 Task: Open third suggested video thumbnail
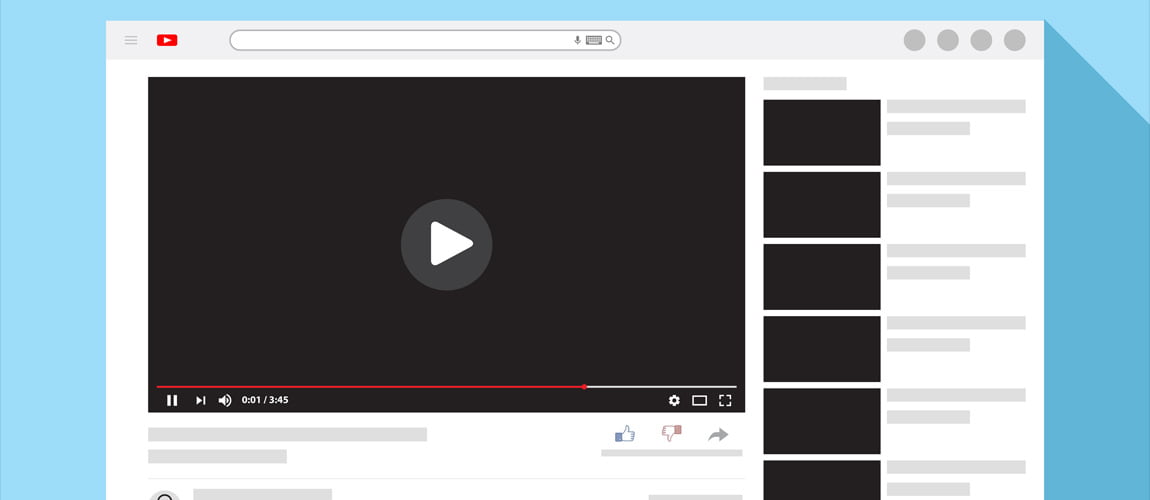pos(821,277)
